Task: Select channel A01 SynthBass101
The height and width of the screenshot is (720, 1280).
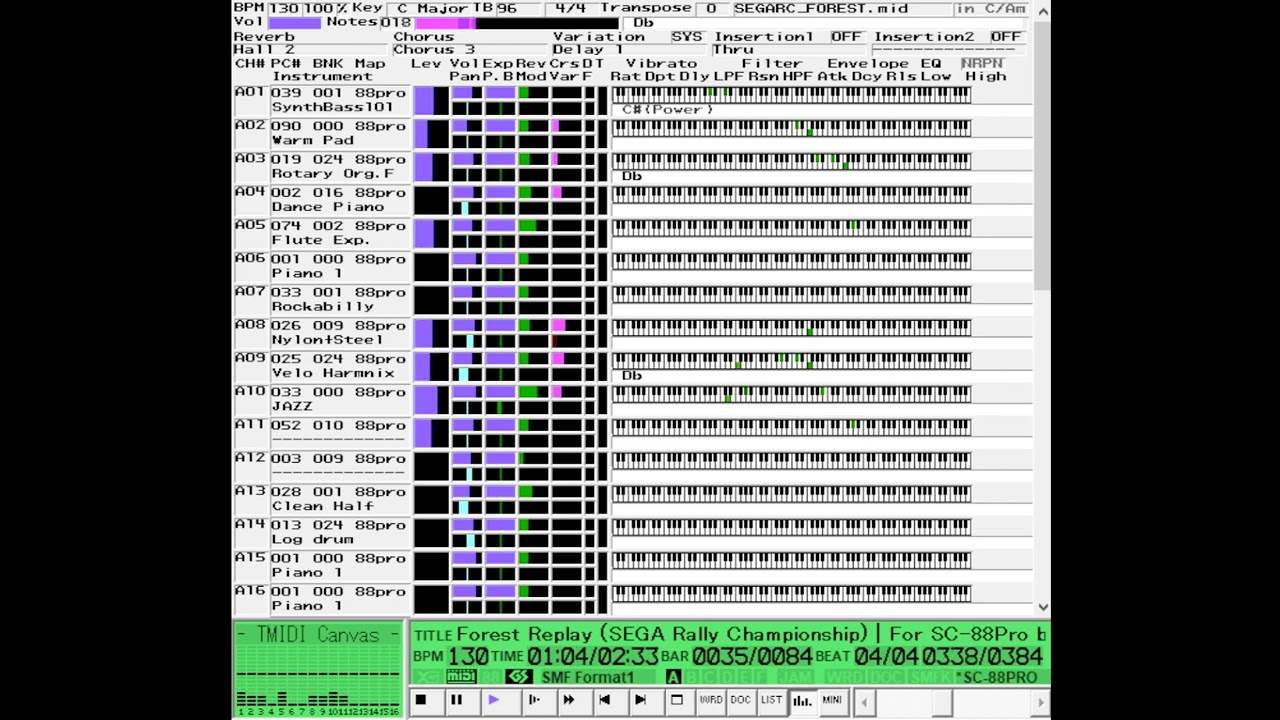Action: pos(323,100)
